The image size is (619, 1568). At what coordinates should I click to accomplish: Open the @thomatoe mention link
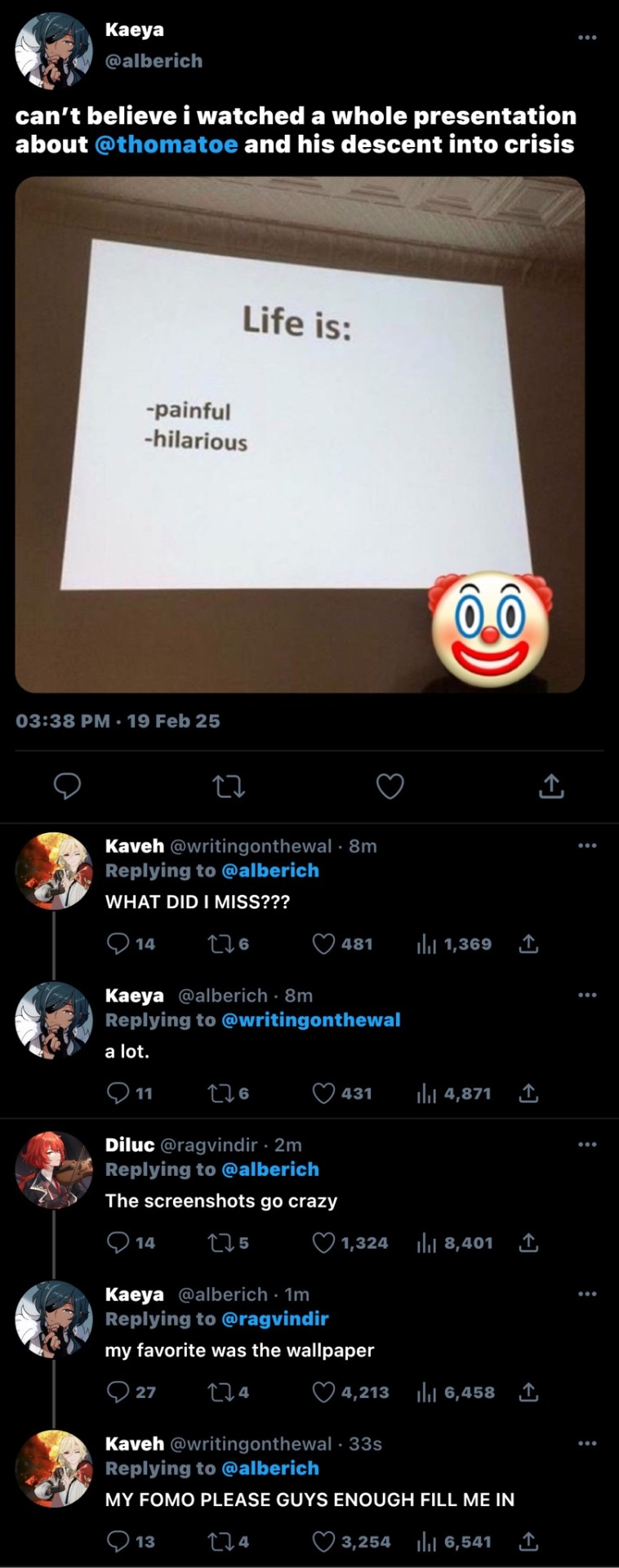[x=167, y=145]
